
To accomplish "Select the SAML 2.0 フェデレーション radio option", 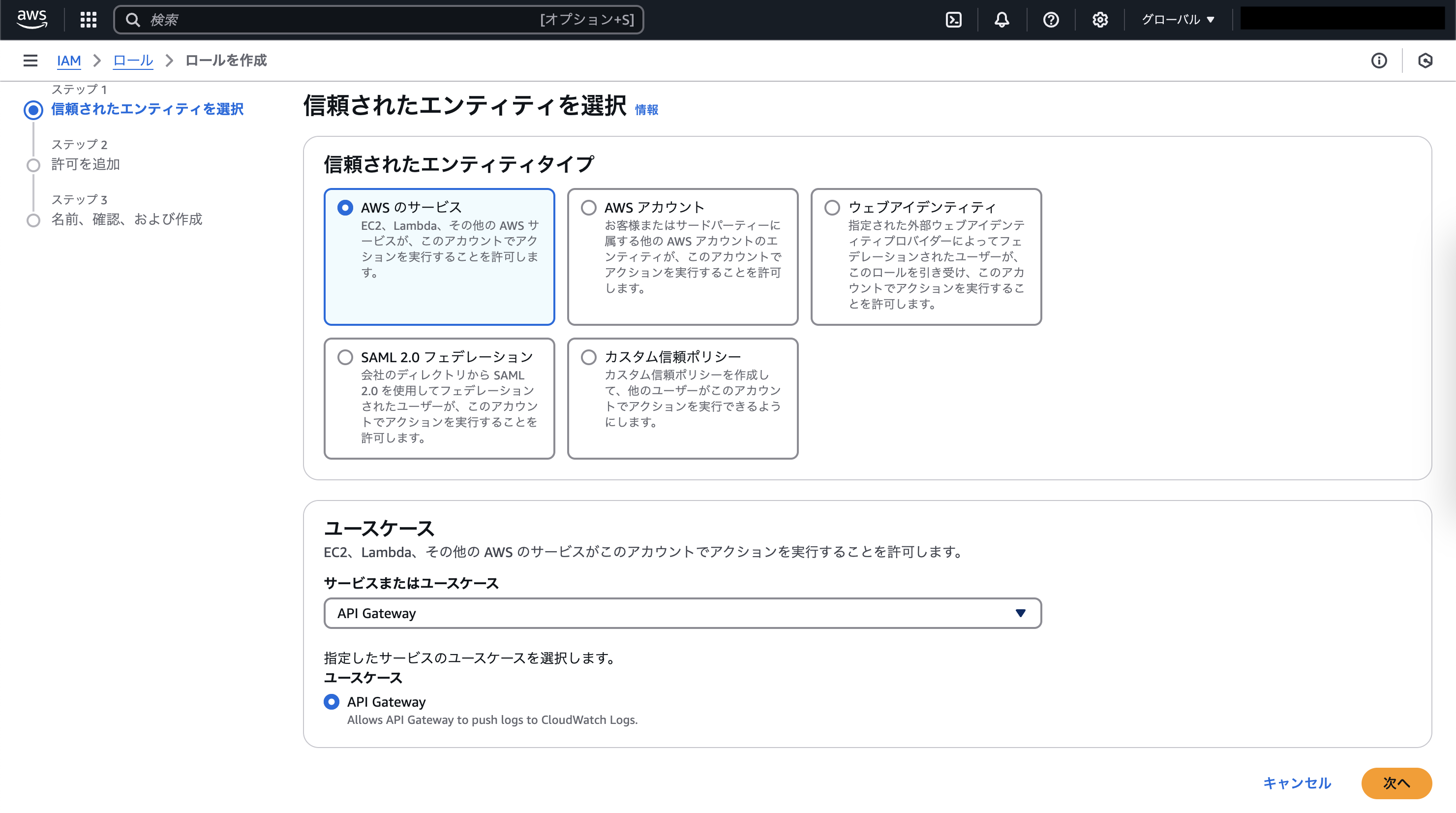I will pyautogui.click(x=345, y=357).
